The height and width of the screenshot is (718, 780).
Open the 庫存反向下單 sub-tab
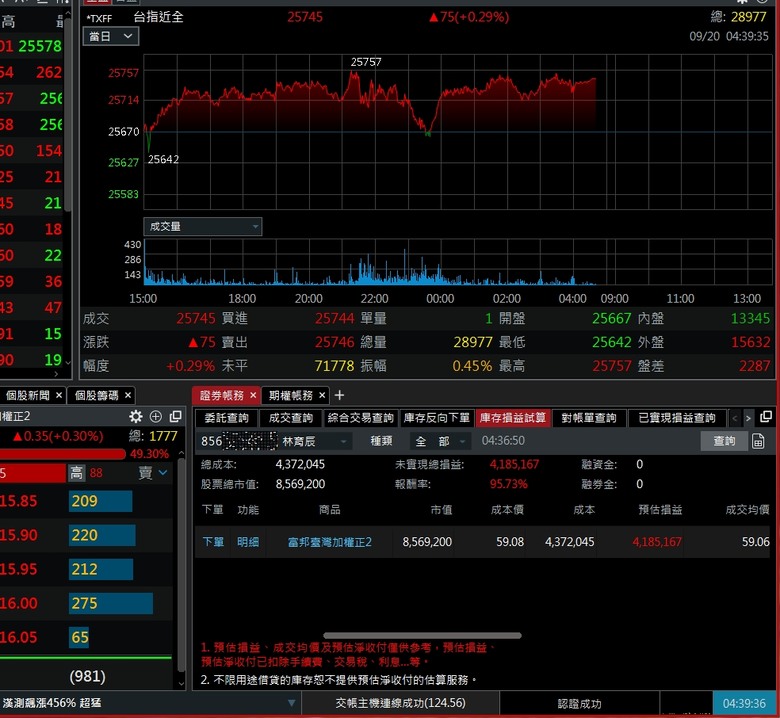[x=436, y=417]
